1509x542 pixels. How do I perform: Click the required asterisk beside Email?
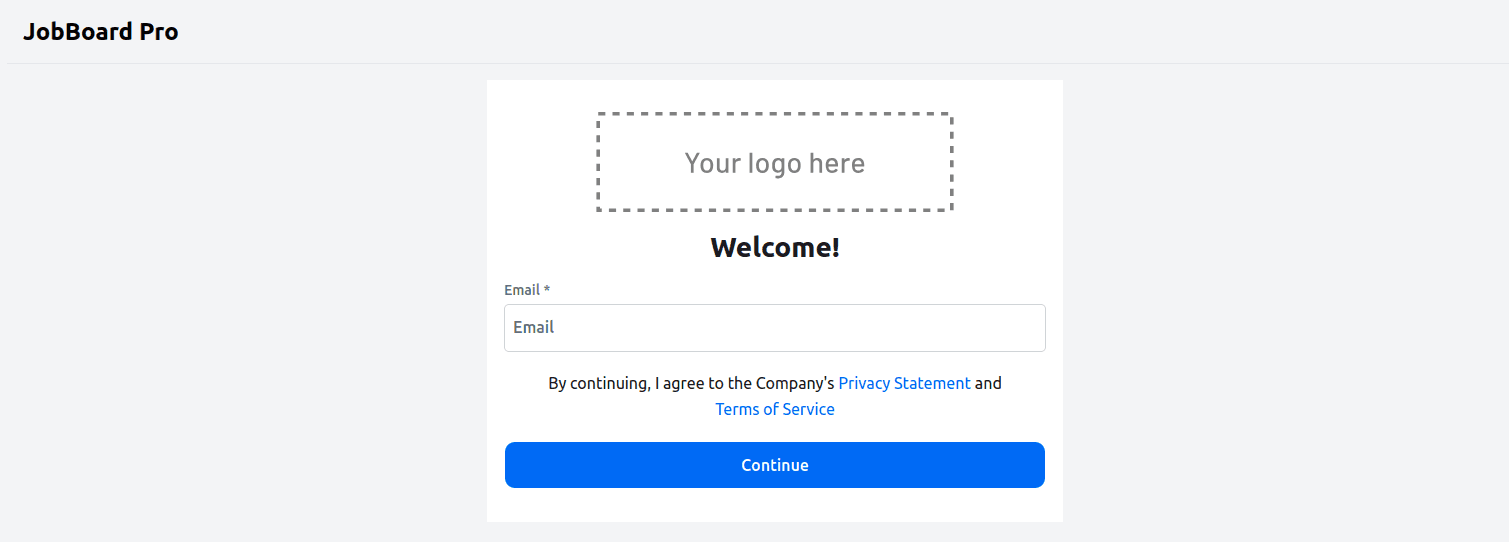pyautogui.click(x=547, y=290)
